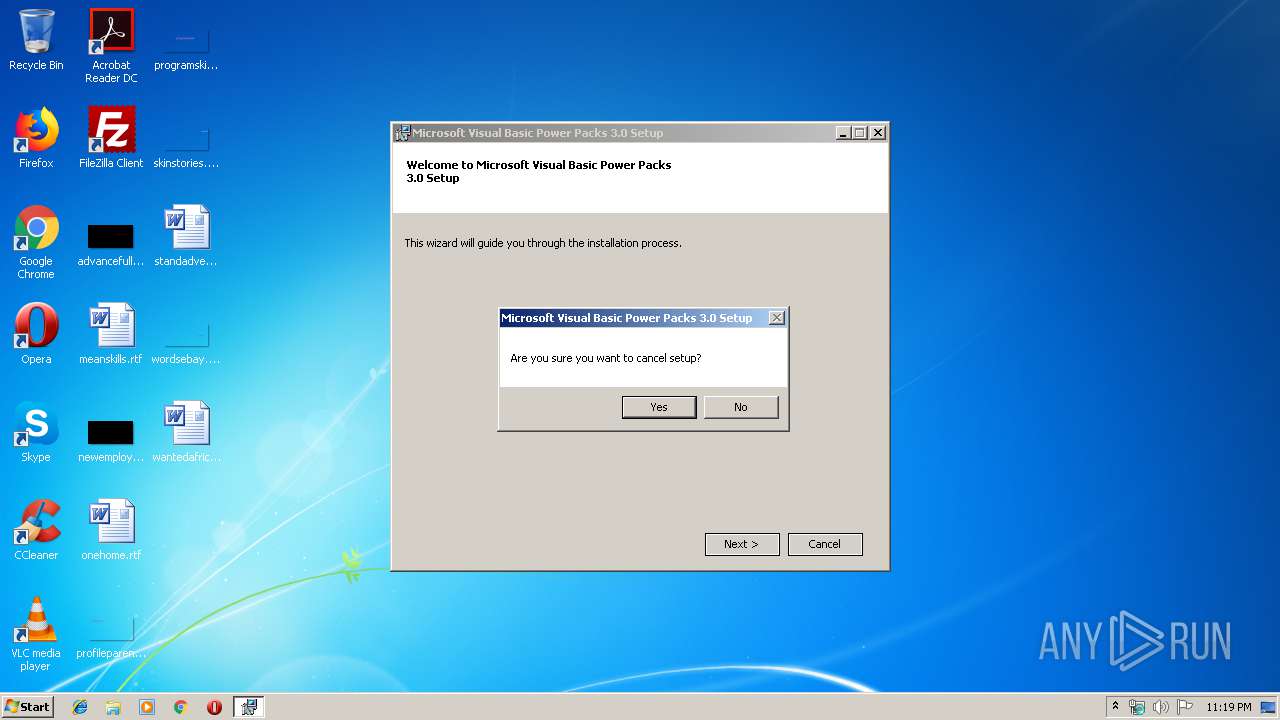Open volume control in system tray
1280x720 pixels.
(1161, 707)
